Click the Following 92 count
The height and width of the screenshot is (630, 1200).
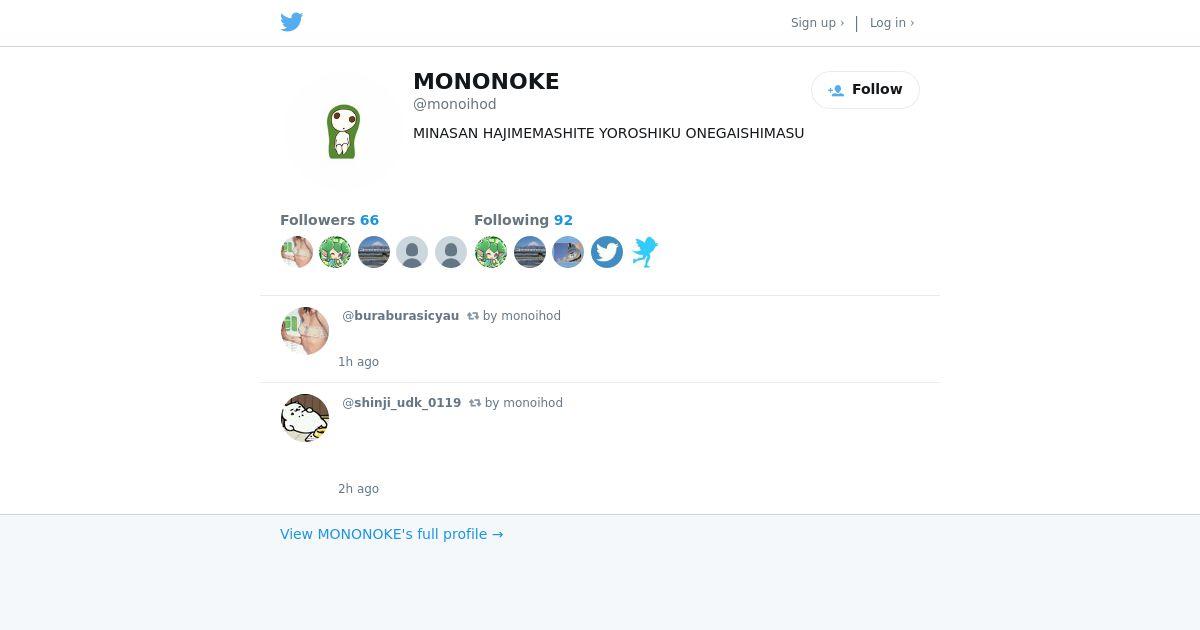(523, 220)
